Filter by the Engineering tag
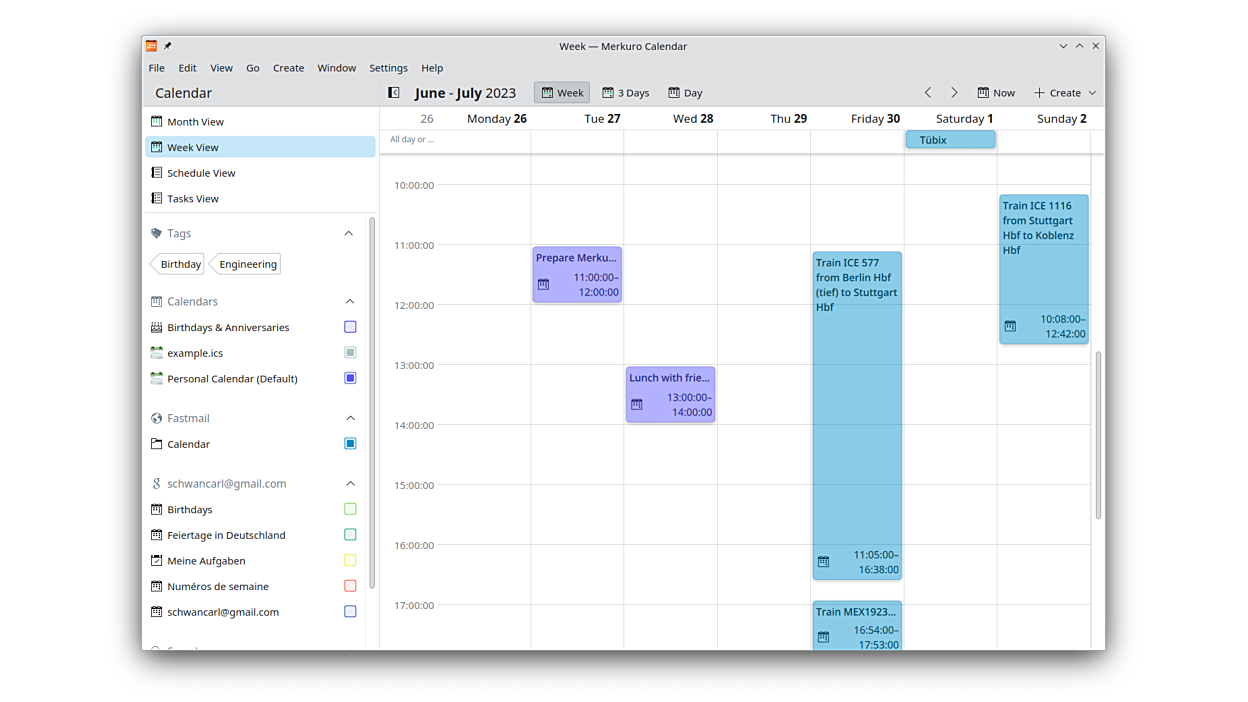The height and width of the screenshot is (702, 1248). [247, 264]
